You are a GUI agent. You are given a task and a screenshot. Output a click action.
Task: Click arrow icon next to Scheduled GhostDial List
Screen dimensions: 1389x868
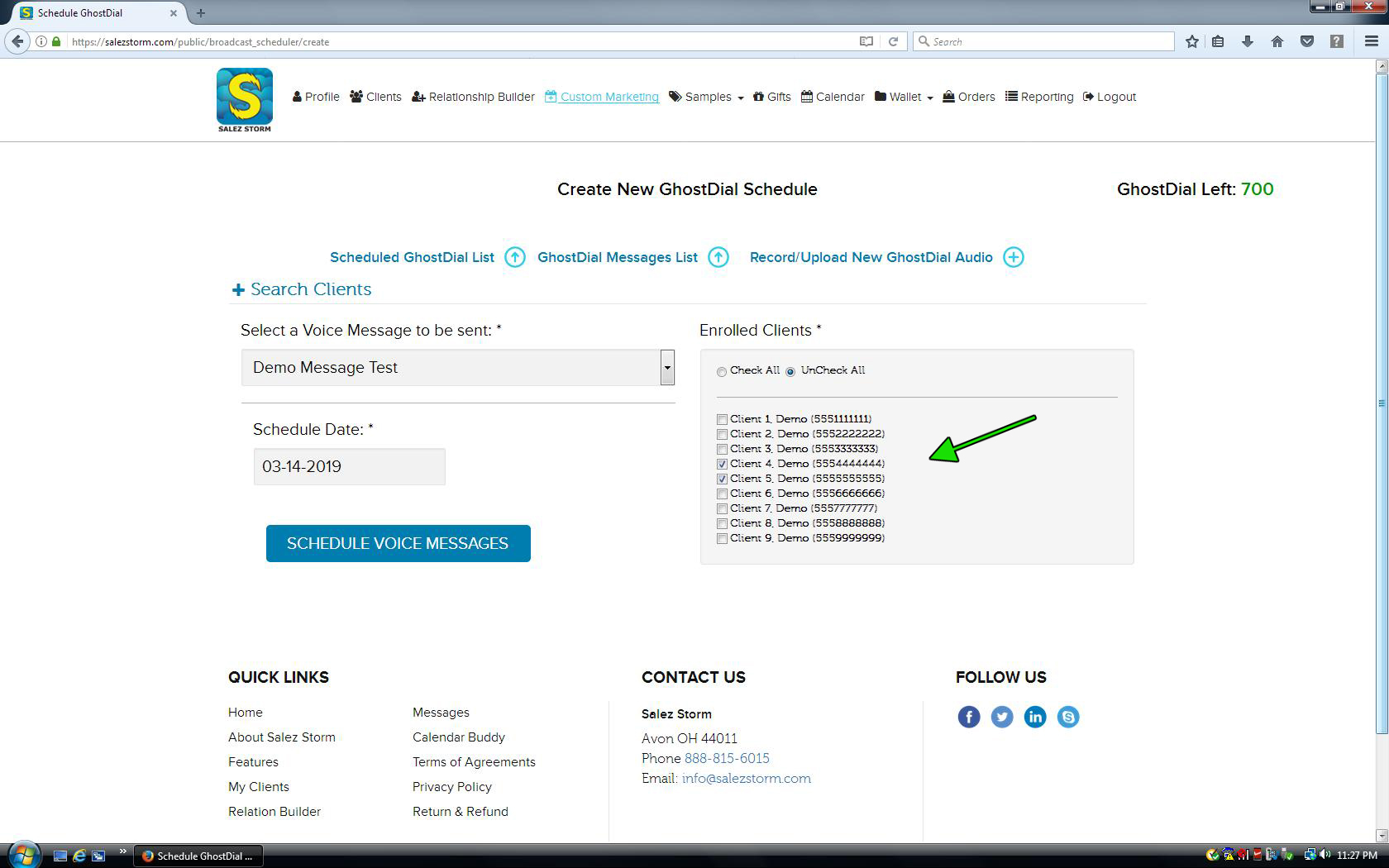tap(515, 257)
